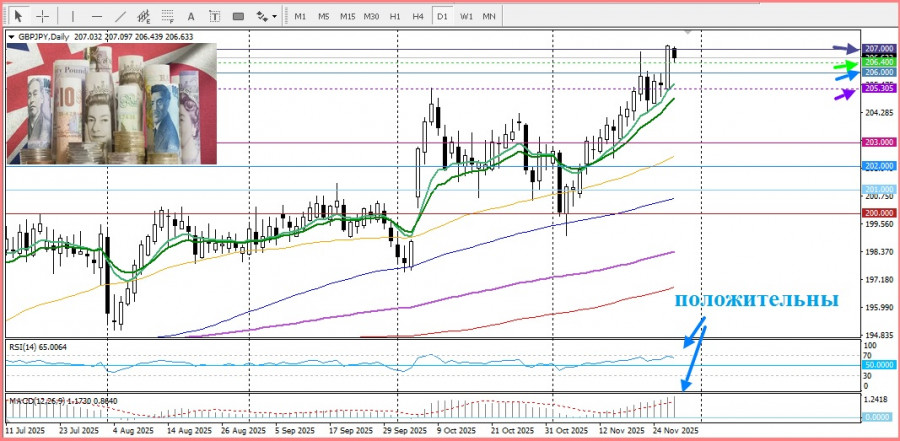The height and width of the screenshot is (441, 900).
Task: Switch to MN monthly timeframe
Action: 489,16
